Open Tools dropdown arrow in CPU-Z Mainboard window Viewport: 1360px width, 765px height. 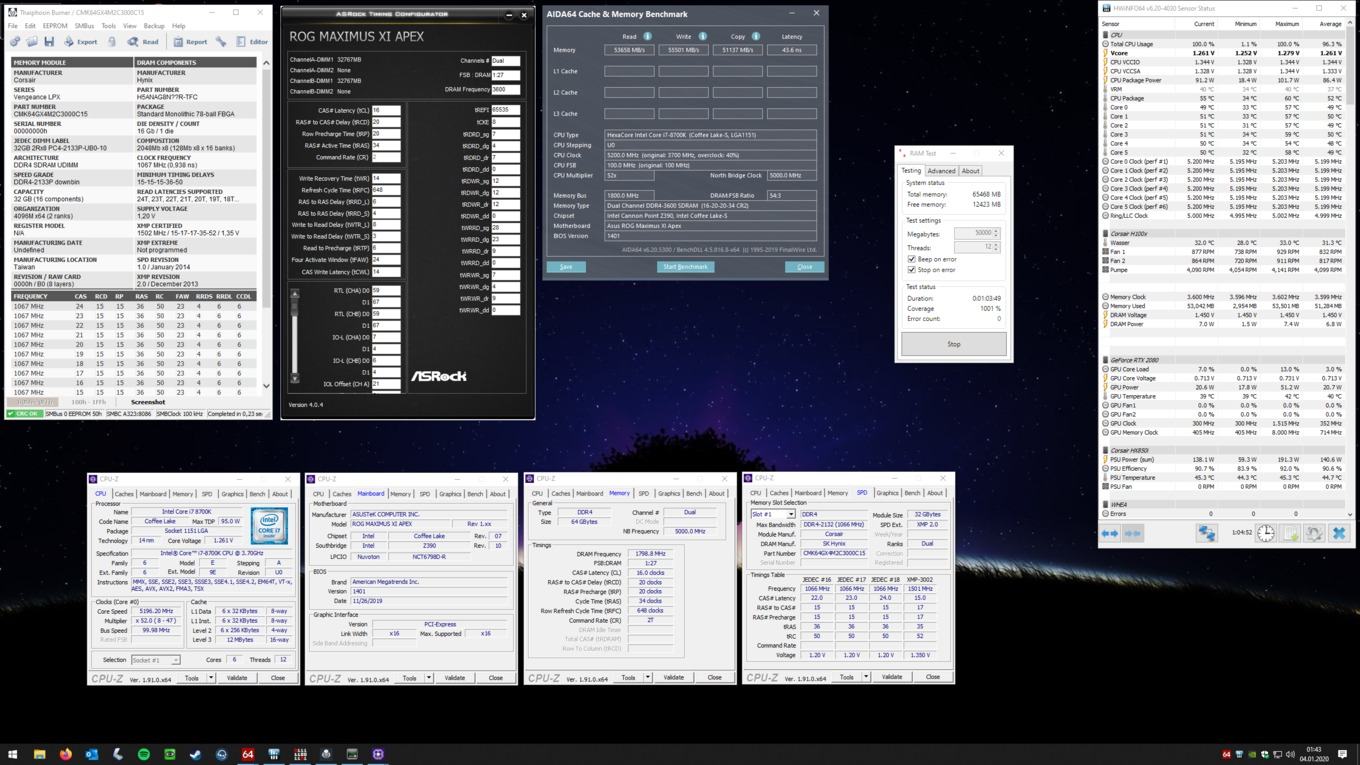[x=429, y=678]
